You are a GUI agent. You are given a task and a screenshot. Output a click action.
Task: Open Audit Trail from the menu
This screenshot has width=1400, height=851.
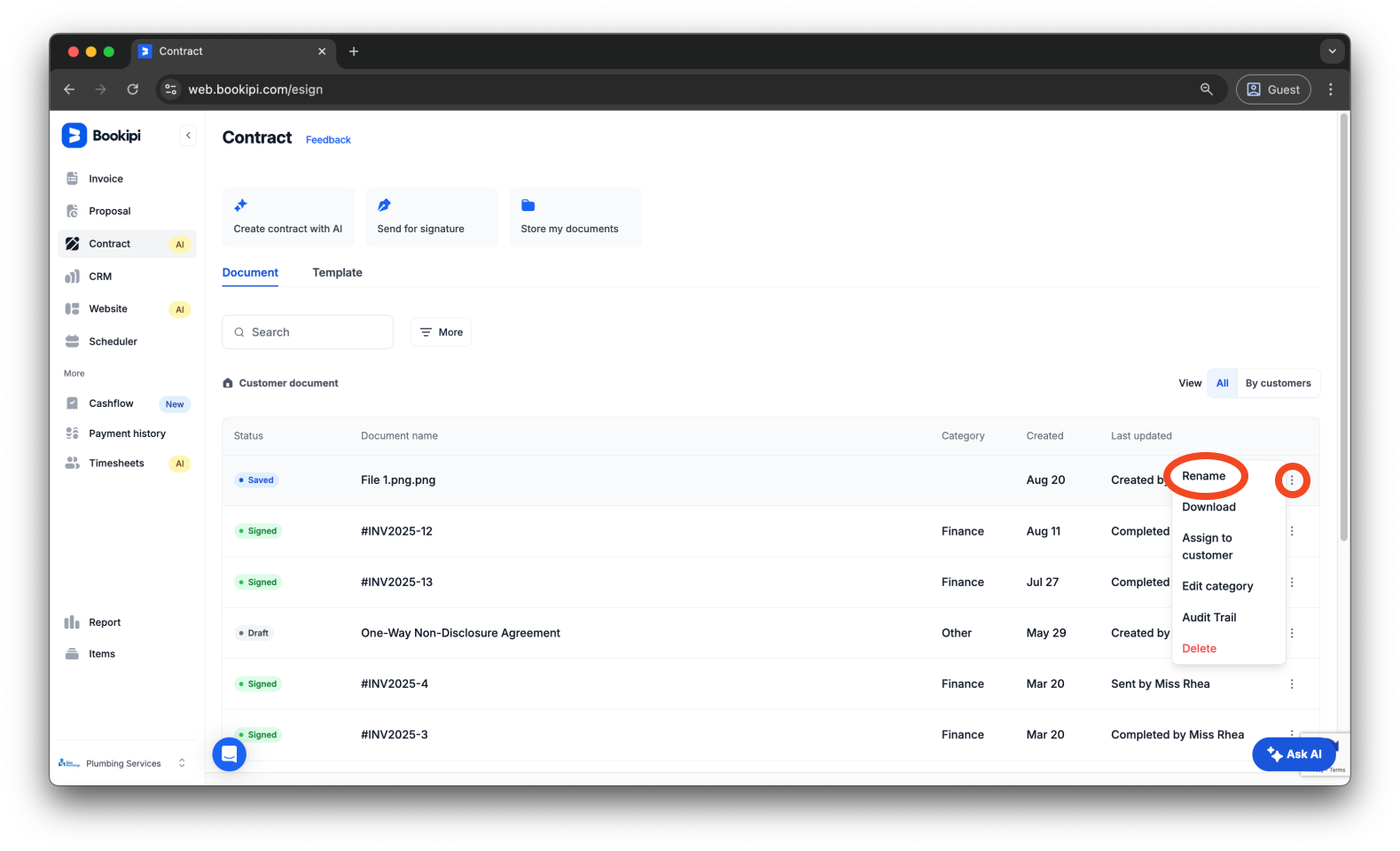pyautogui.click(x=1208, y=618)
